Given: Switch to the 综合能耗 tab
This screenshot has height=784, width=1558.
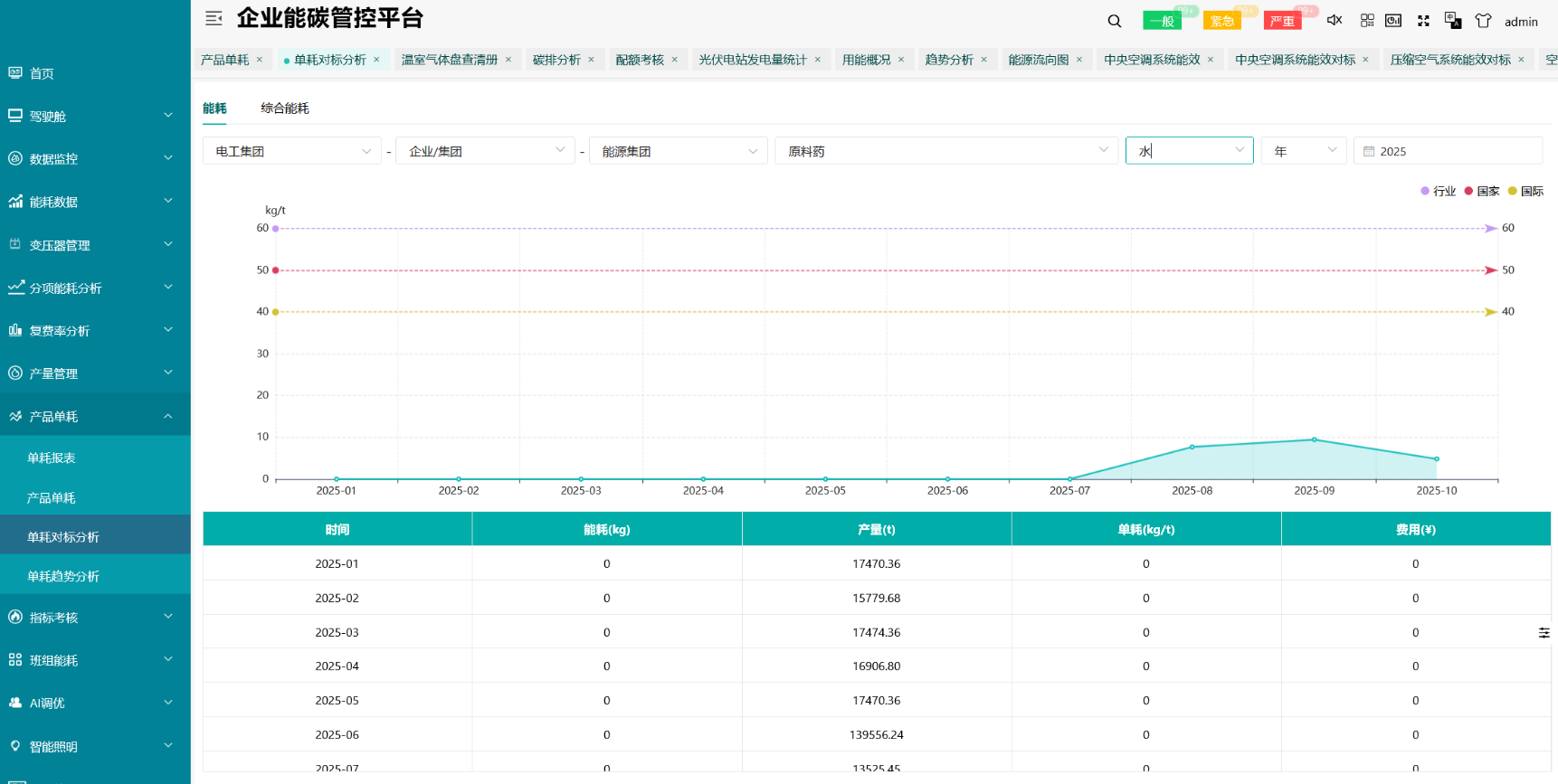Looking at the screenshot, I should (x=285, y=109).
